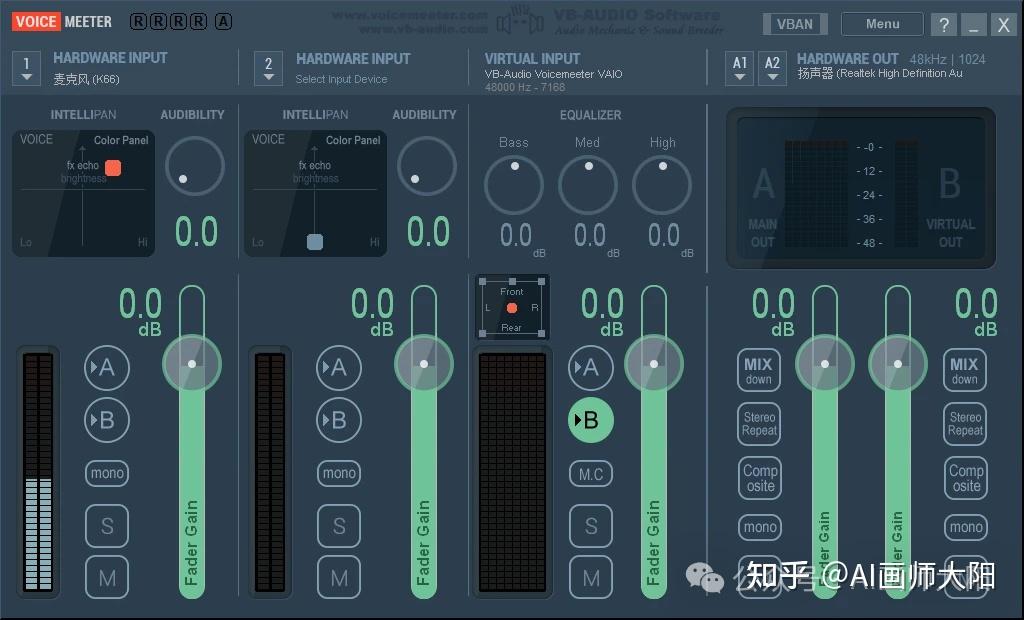Click Color Panel label on Input 2 Intellipan
Viewport: 1024px width, 620px height.
click(x=353, y=140)
